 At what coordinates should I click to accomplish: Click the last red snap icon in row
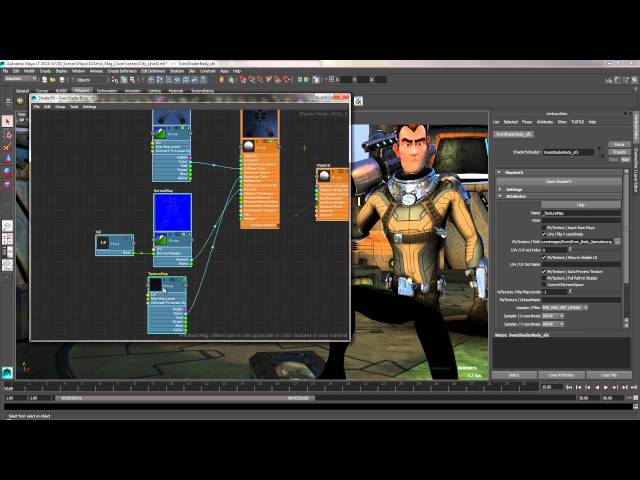[x=286, y=80]
